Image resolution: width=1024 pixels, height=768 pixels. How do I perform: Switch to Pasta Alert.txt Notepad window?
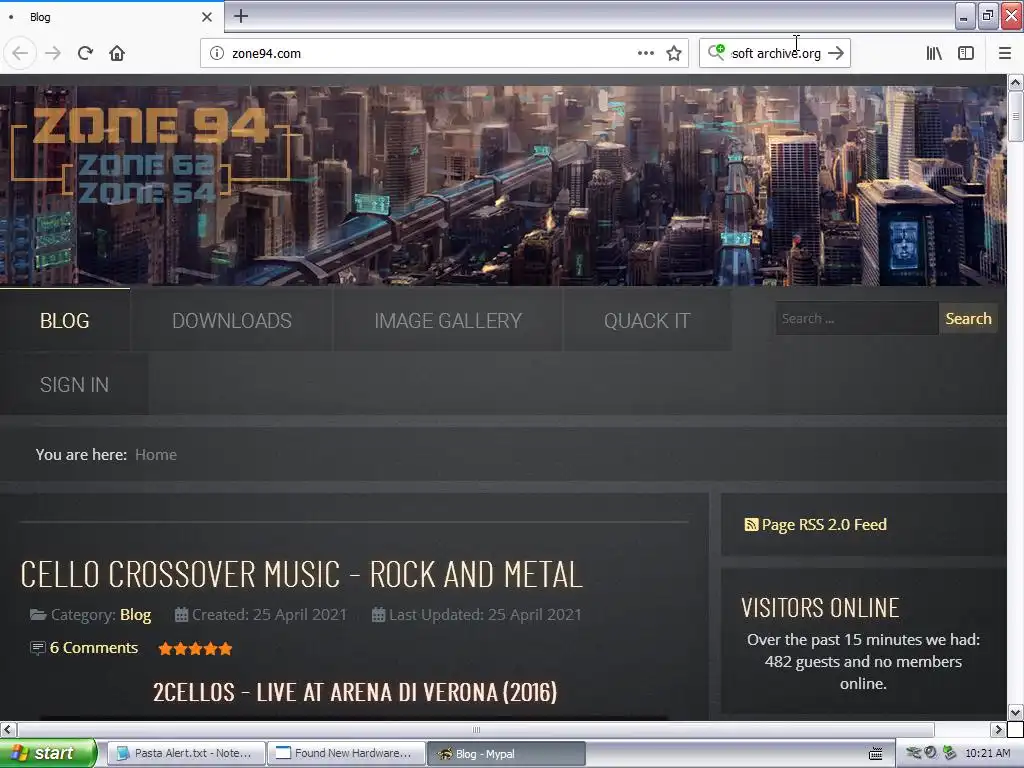click(185, 753)
